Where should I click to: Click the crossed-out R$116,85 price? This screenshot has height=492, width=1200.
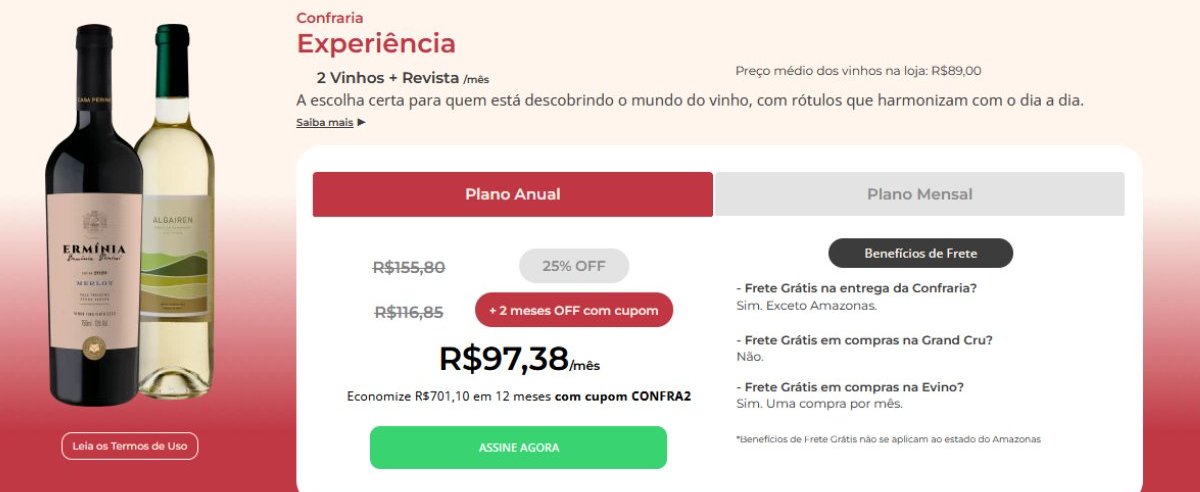[408, 312]
